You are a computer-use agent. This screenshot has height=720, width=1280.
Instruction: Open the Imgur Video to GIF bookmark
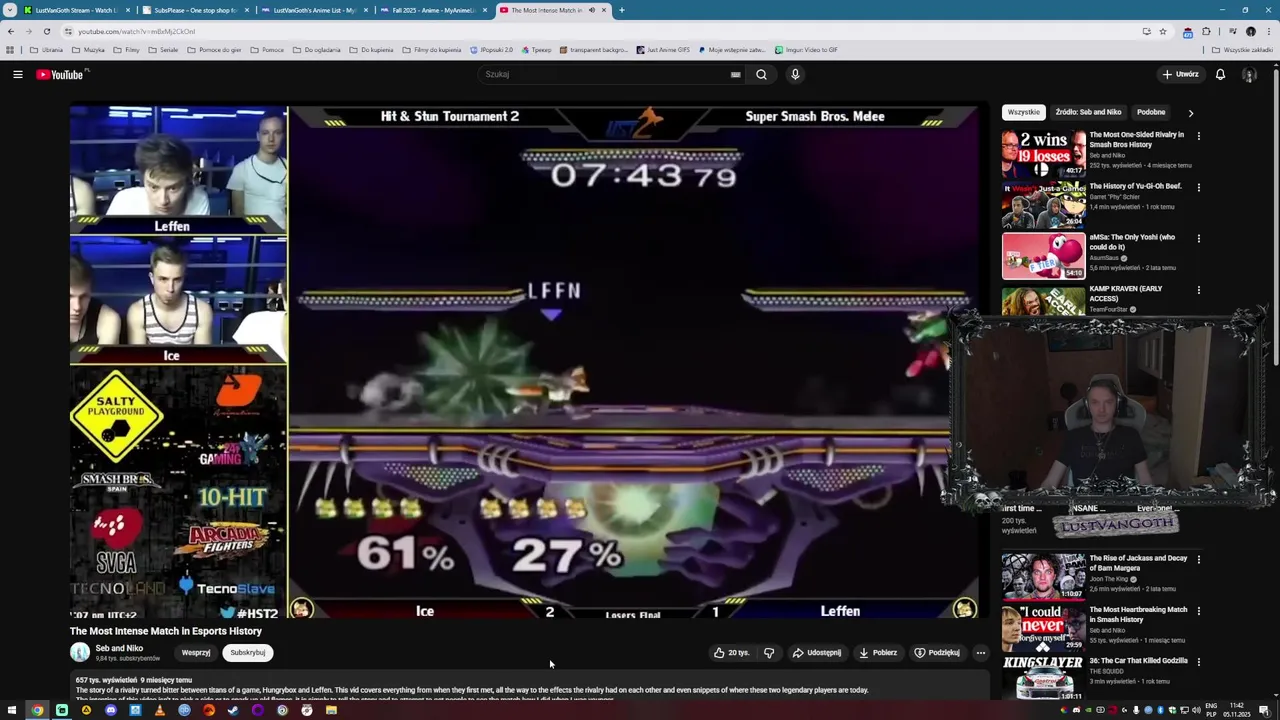[x=806, y=49]
